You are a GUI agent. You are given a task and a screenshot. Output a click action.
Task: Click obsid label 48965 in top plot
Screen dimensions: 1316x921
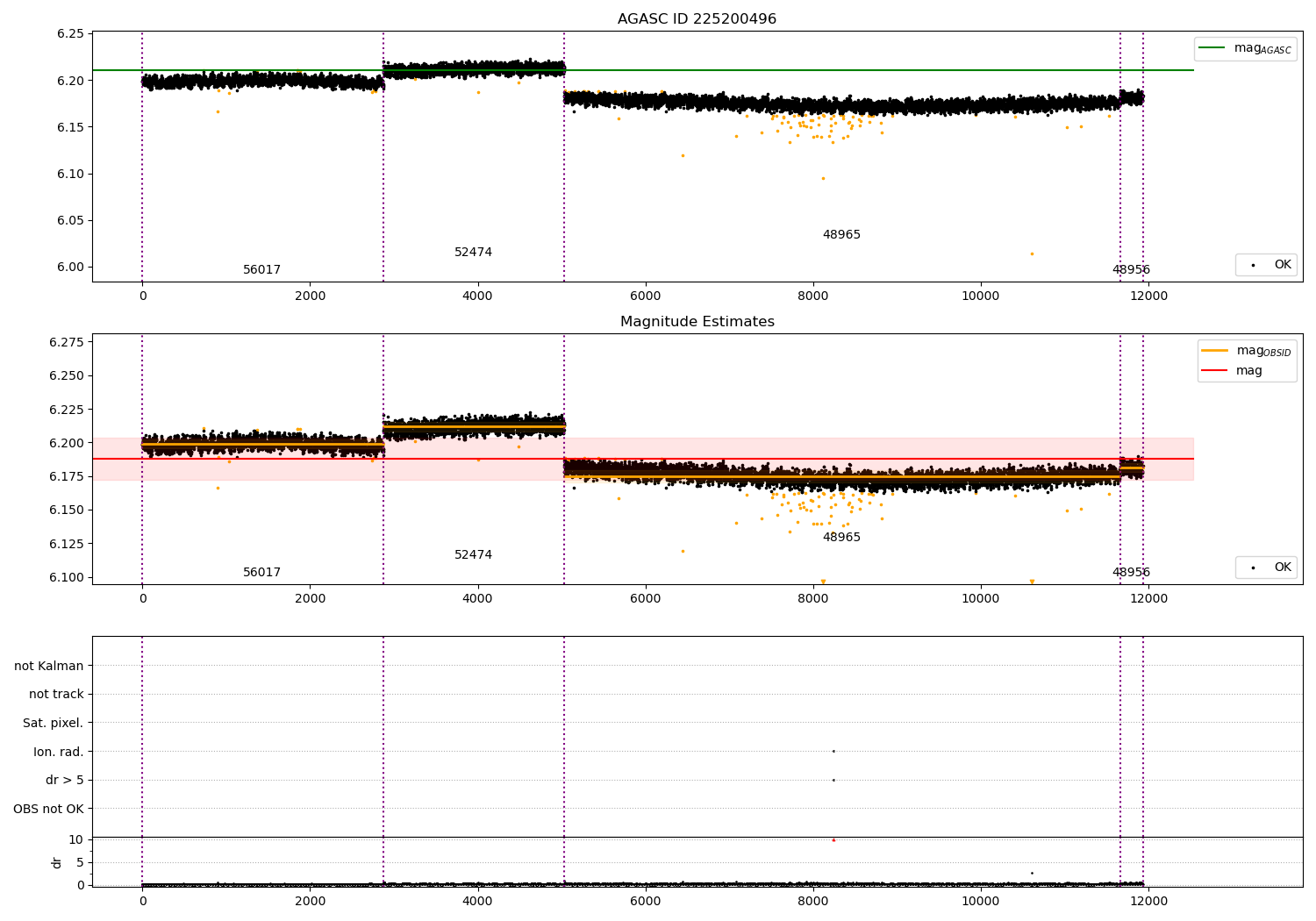(x=841, y=234)
